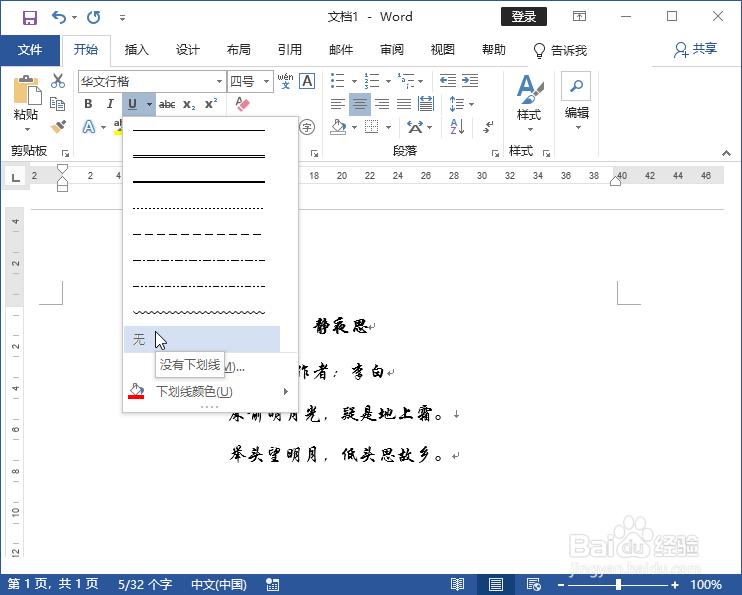
Task: Click the 共享 share button
Action: [x=695, y=49]
